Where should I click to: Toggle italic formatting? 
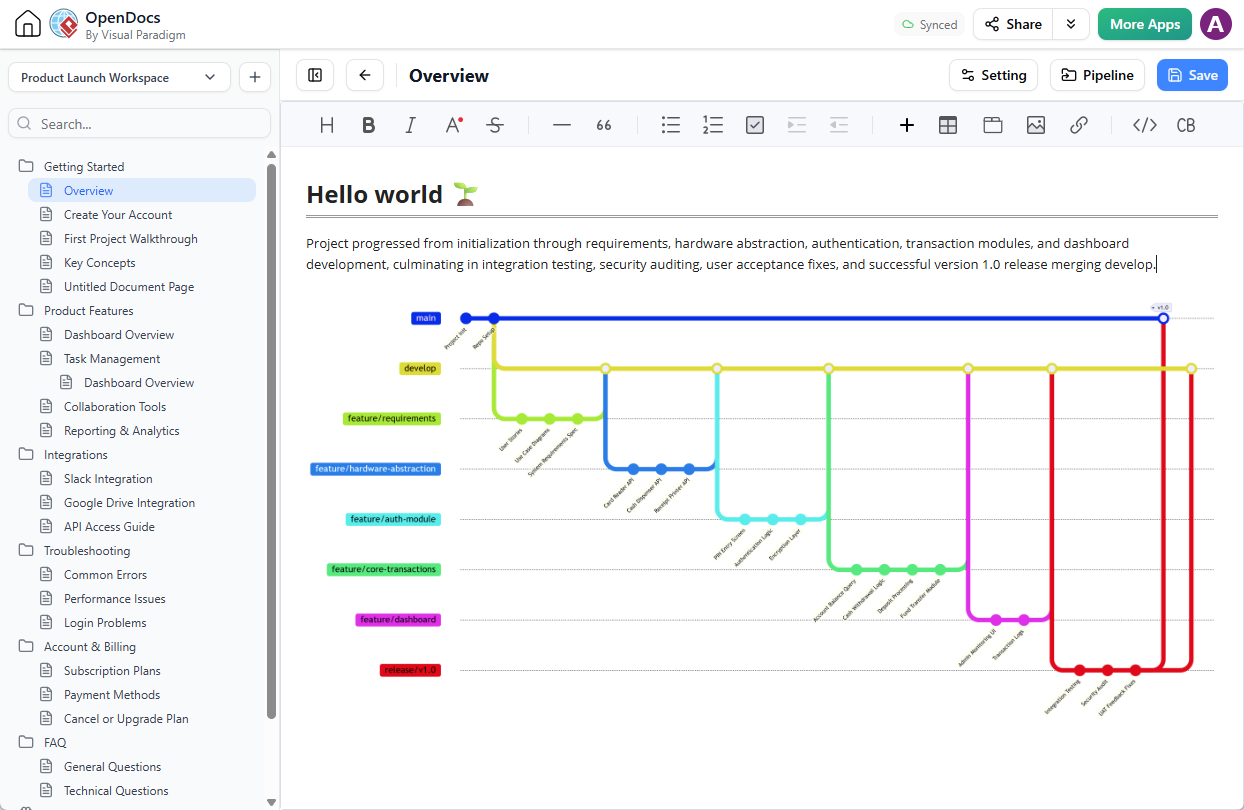click(410, 125)
